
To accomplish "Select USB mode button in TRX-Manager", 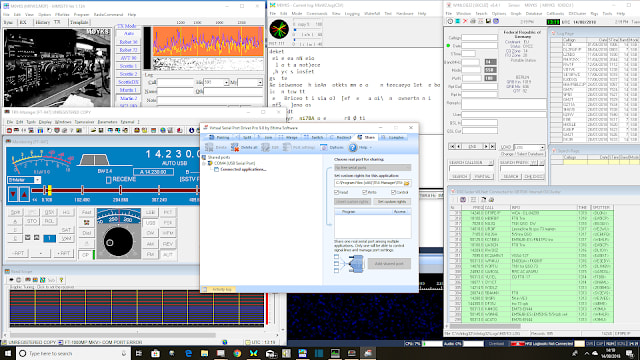I will (151, 223).
